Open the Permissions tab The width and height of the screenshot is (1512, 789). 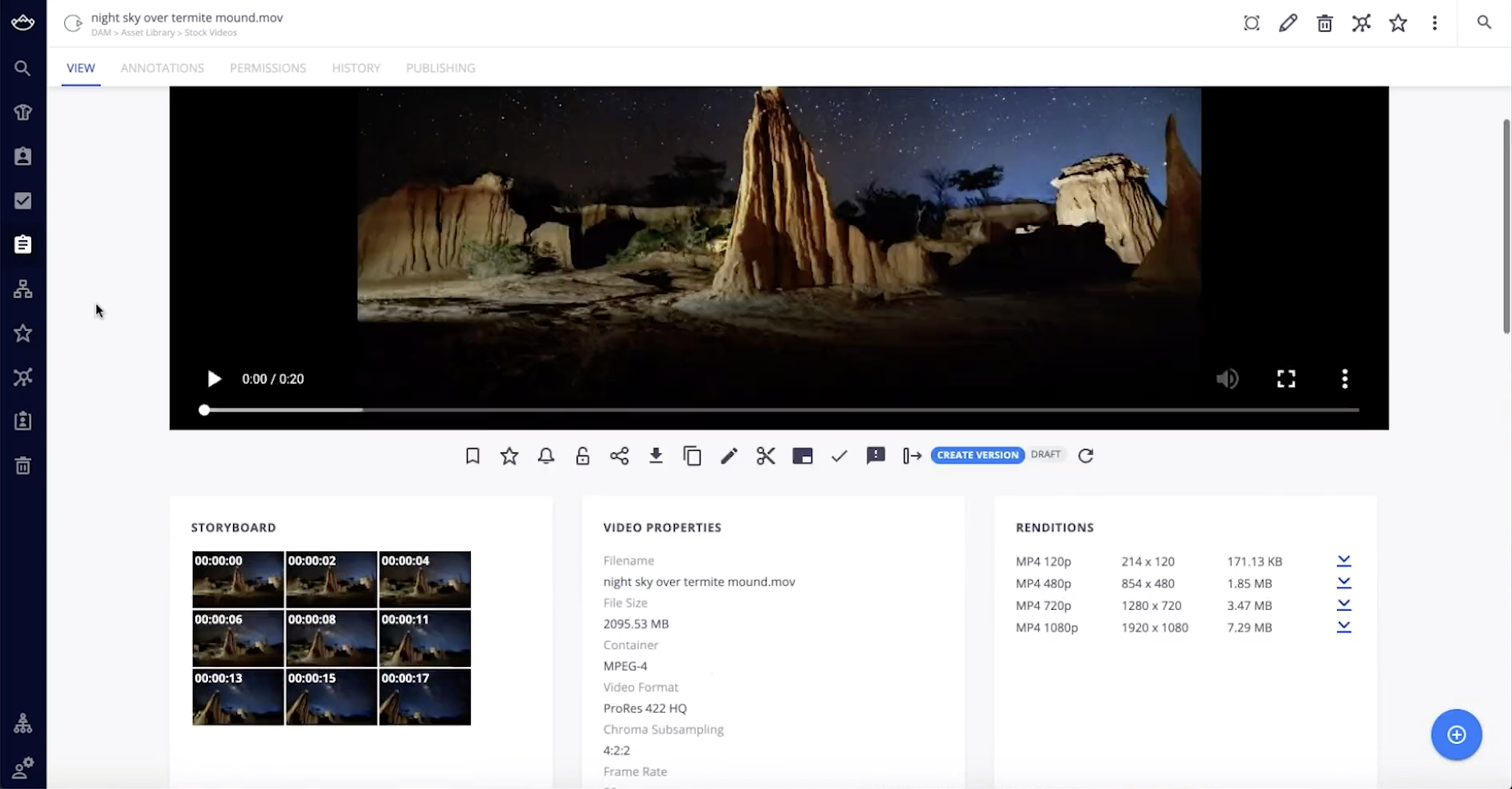[x=268, y=68]
